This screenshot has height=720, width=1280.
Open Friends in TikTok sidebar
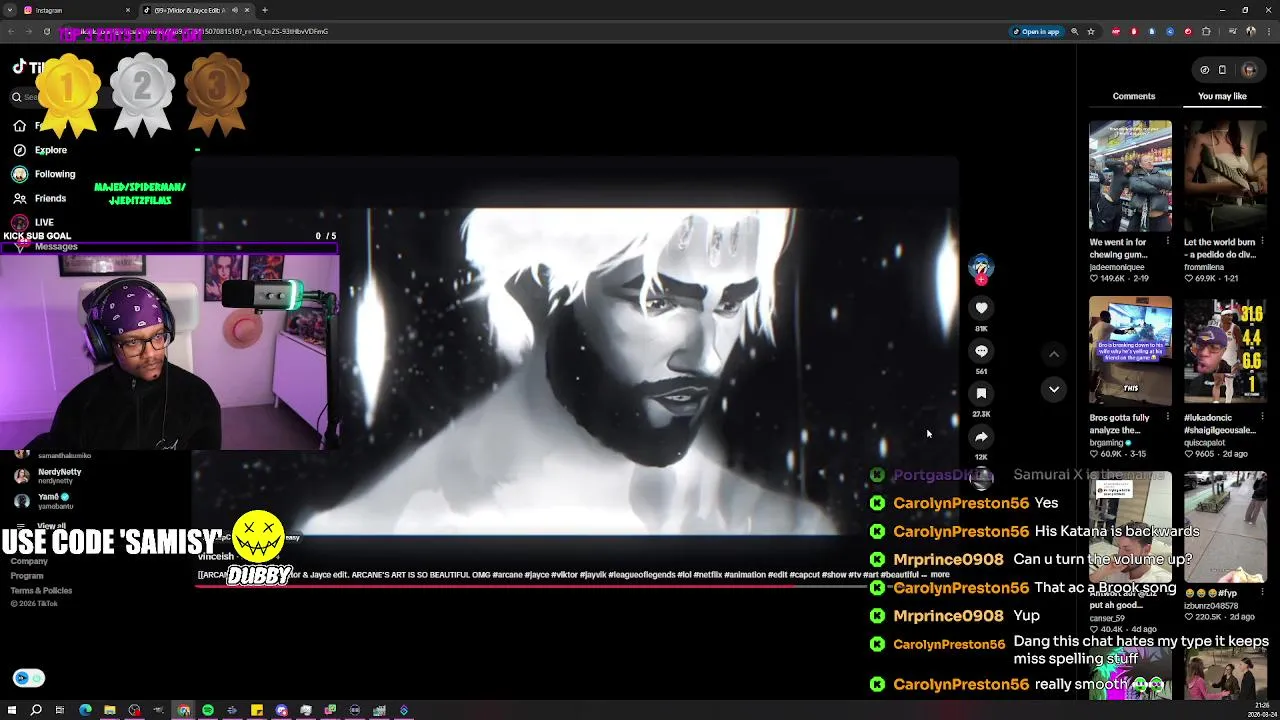click(x=40, y=198)
